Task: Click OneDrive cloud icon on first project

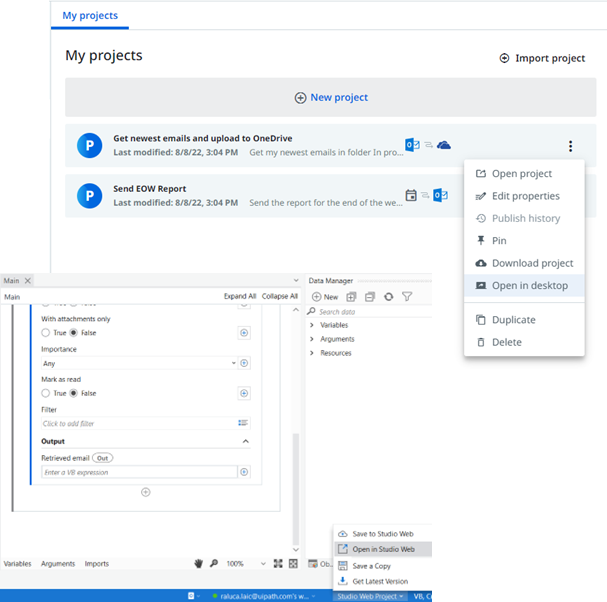Action: [444, 145]
